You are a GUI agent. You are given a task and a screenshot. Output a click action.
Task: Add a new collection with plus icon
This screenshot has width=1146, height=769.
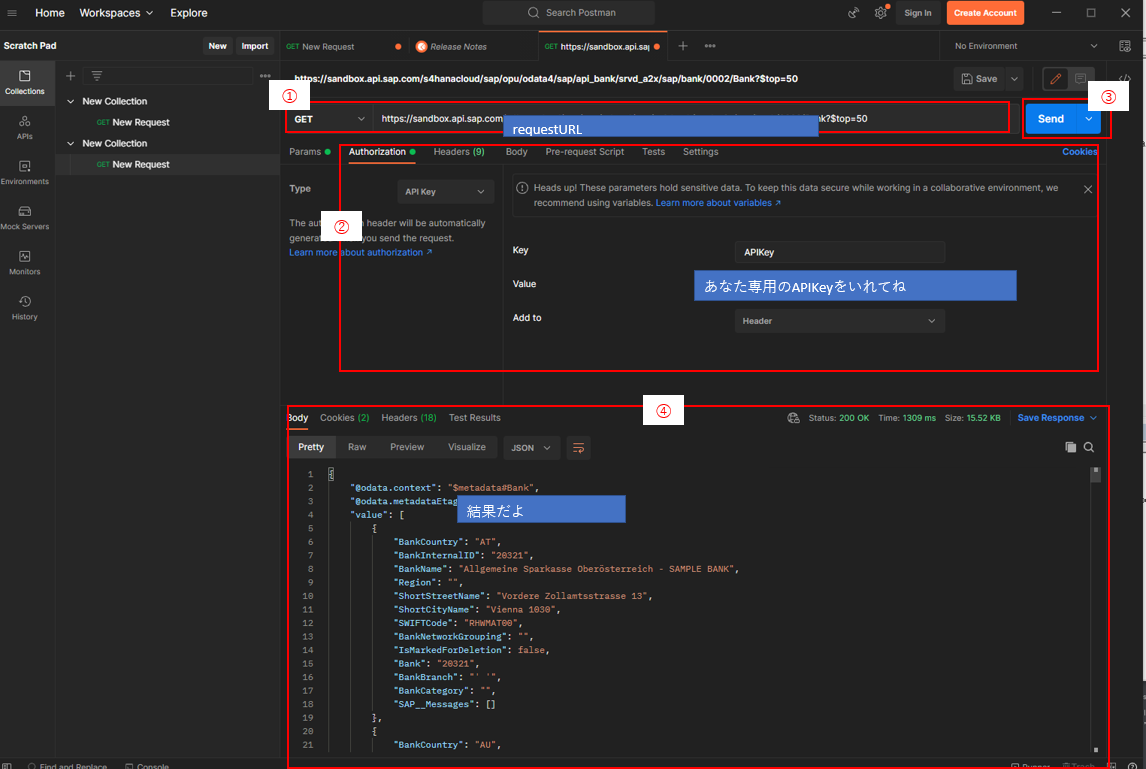[x=70, y=76]
